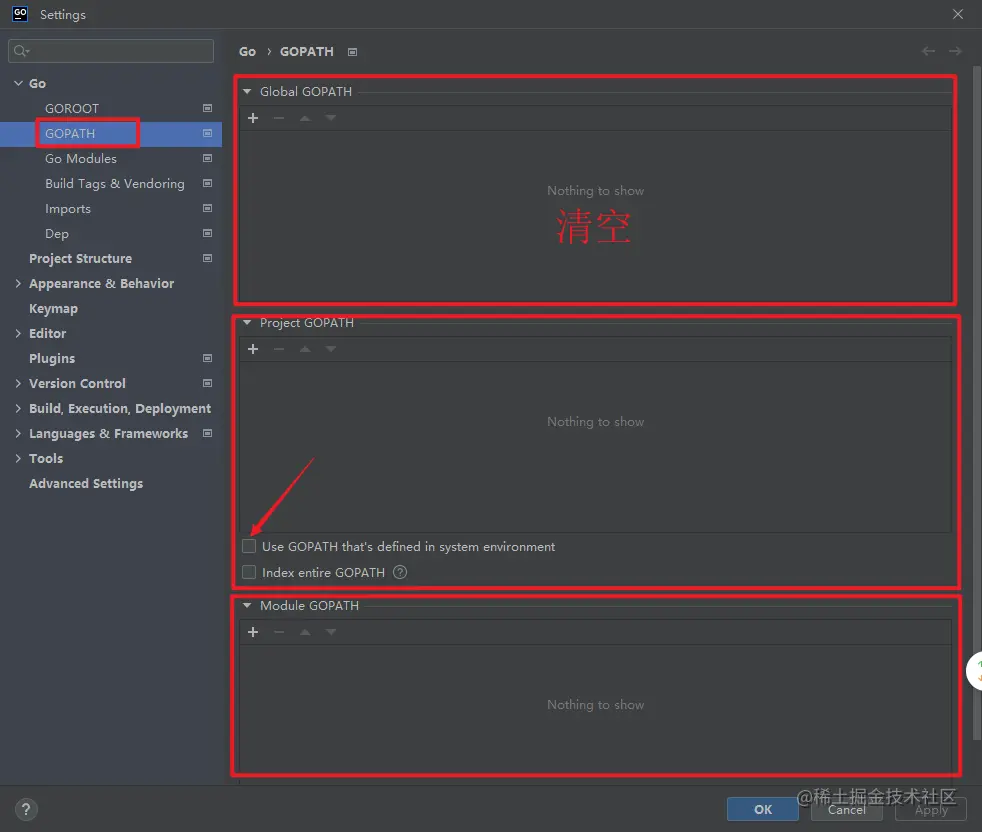Click the settings panel vertical scrollbar
The height and width of the screenshot is (832, 982).
(x=976, y=401)
